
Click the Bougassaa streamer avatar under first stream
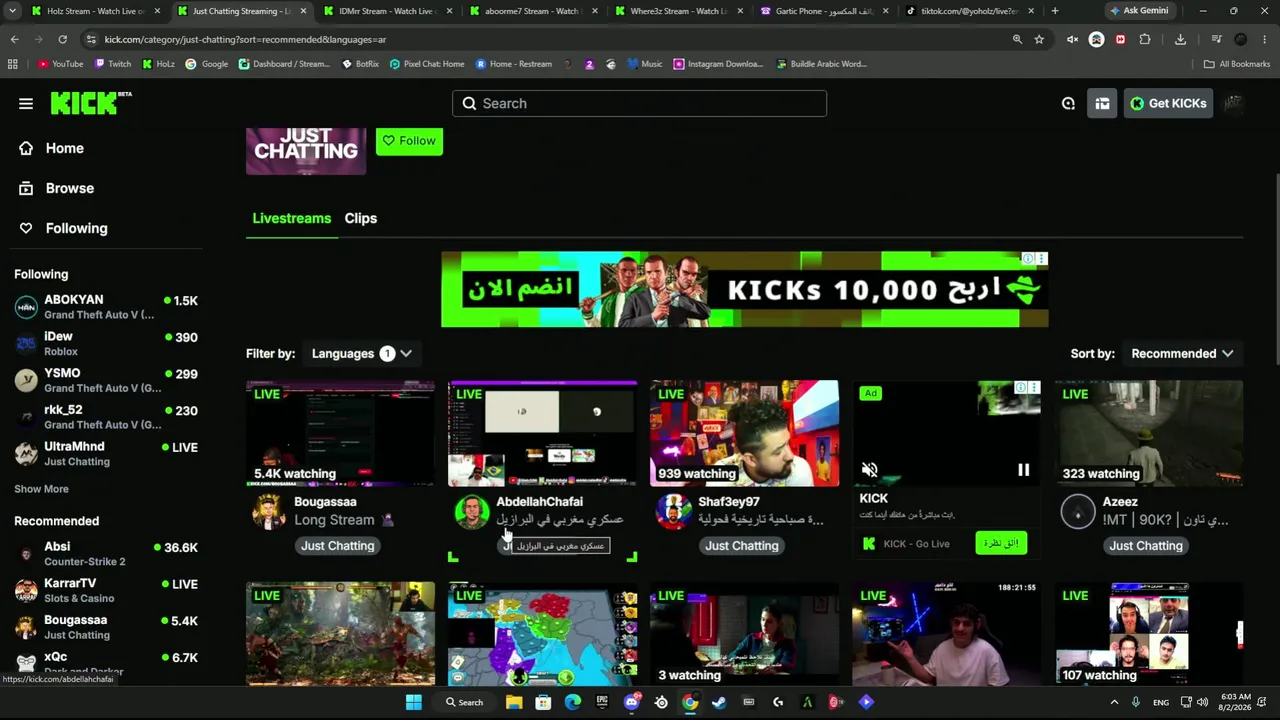click(x=268, y=511)
